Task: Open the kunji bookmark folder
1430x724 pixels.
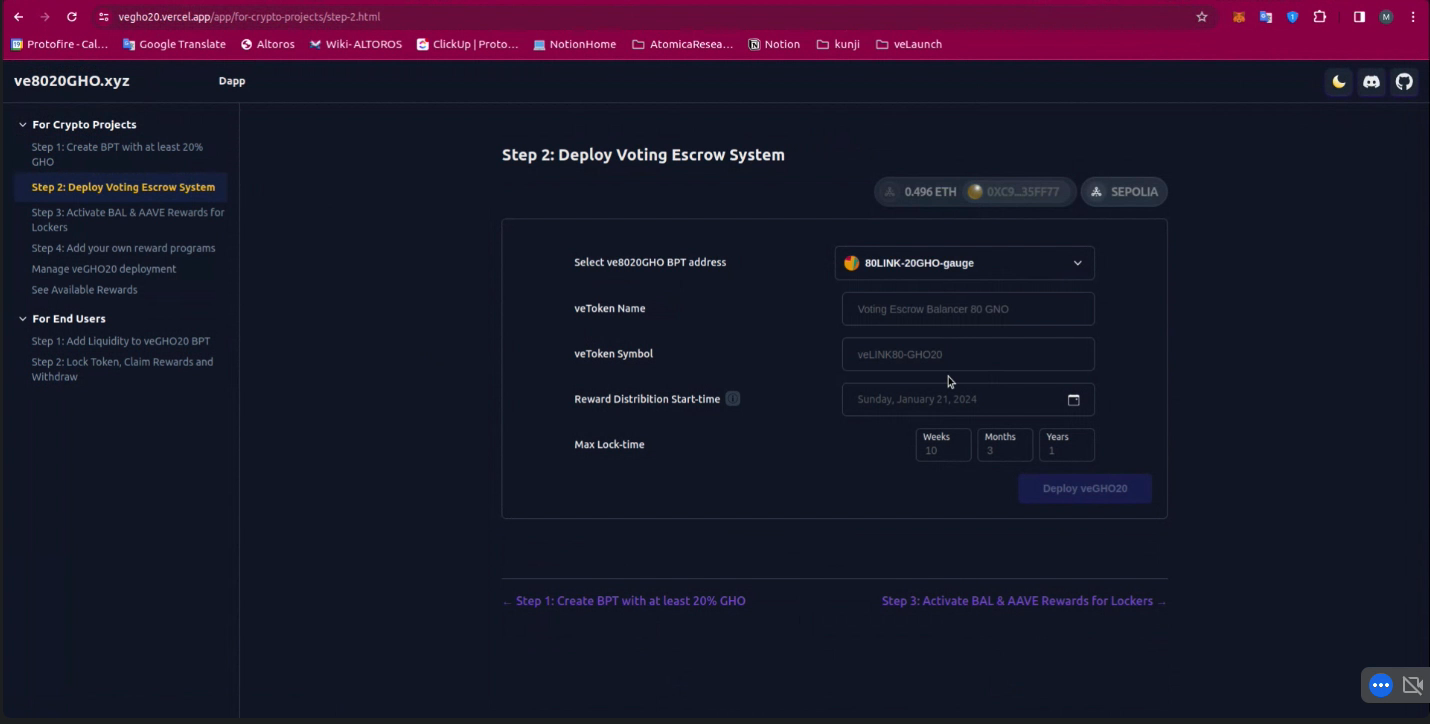Action: [x=838, y=44]
